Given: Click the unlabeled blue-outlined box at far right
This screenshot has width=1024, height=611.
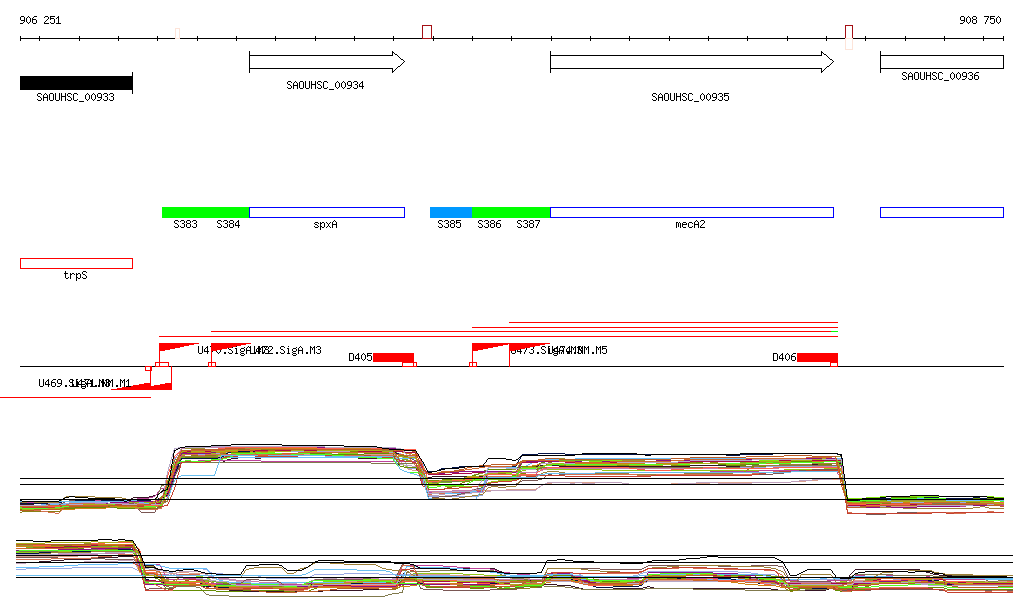Looking at the screenshot, I should point(941,212).
